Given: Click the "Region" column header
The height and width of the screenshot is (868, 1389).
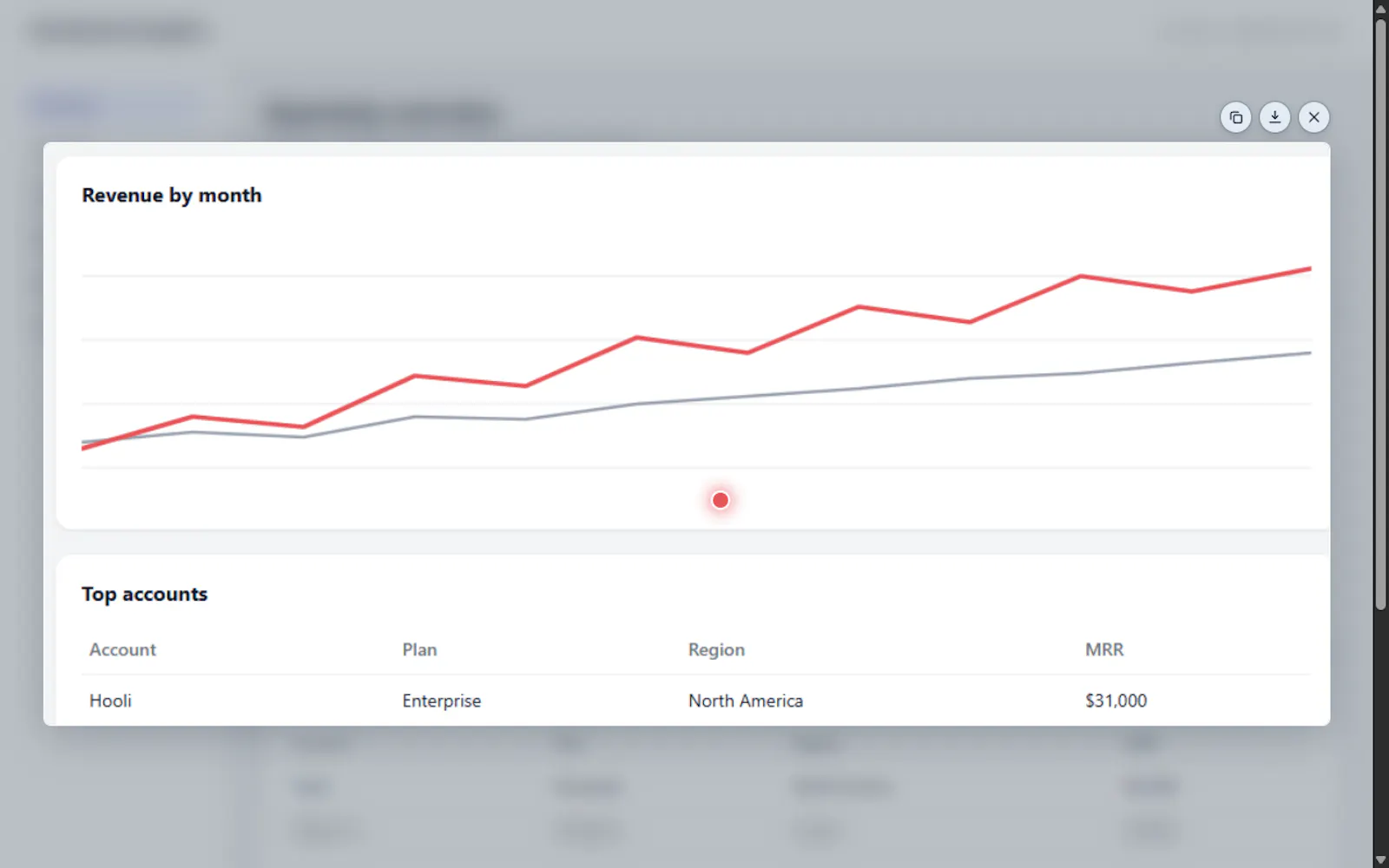Looking at the screenshot, I should point(716,650).
